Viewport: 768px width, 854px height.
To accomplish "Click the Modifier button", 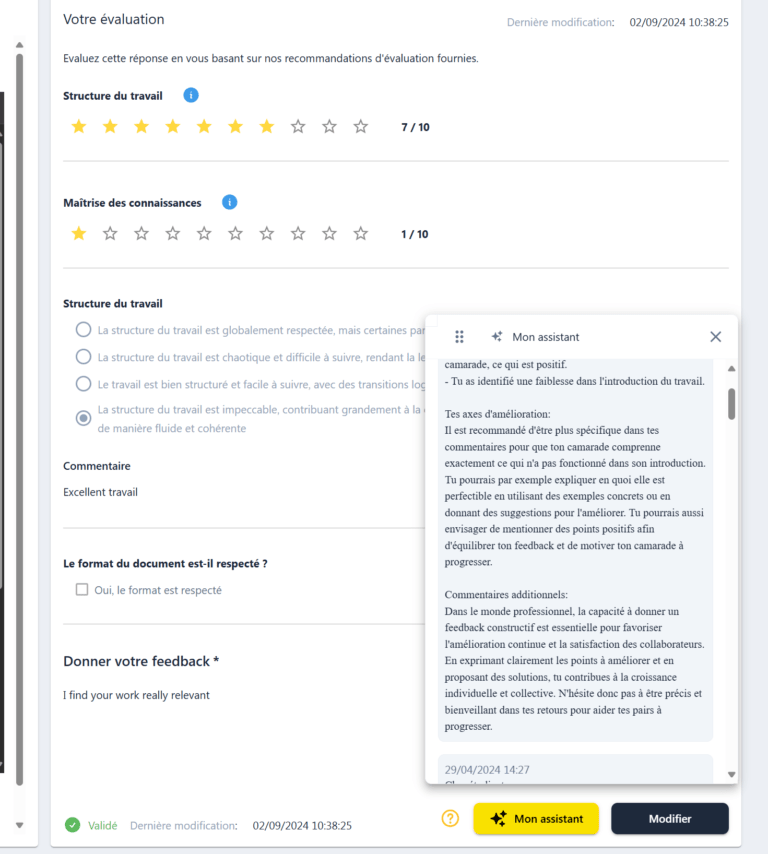I will tap(669, 819).
